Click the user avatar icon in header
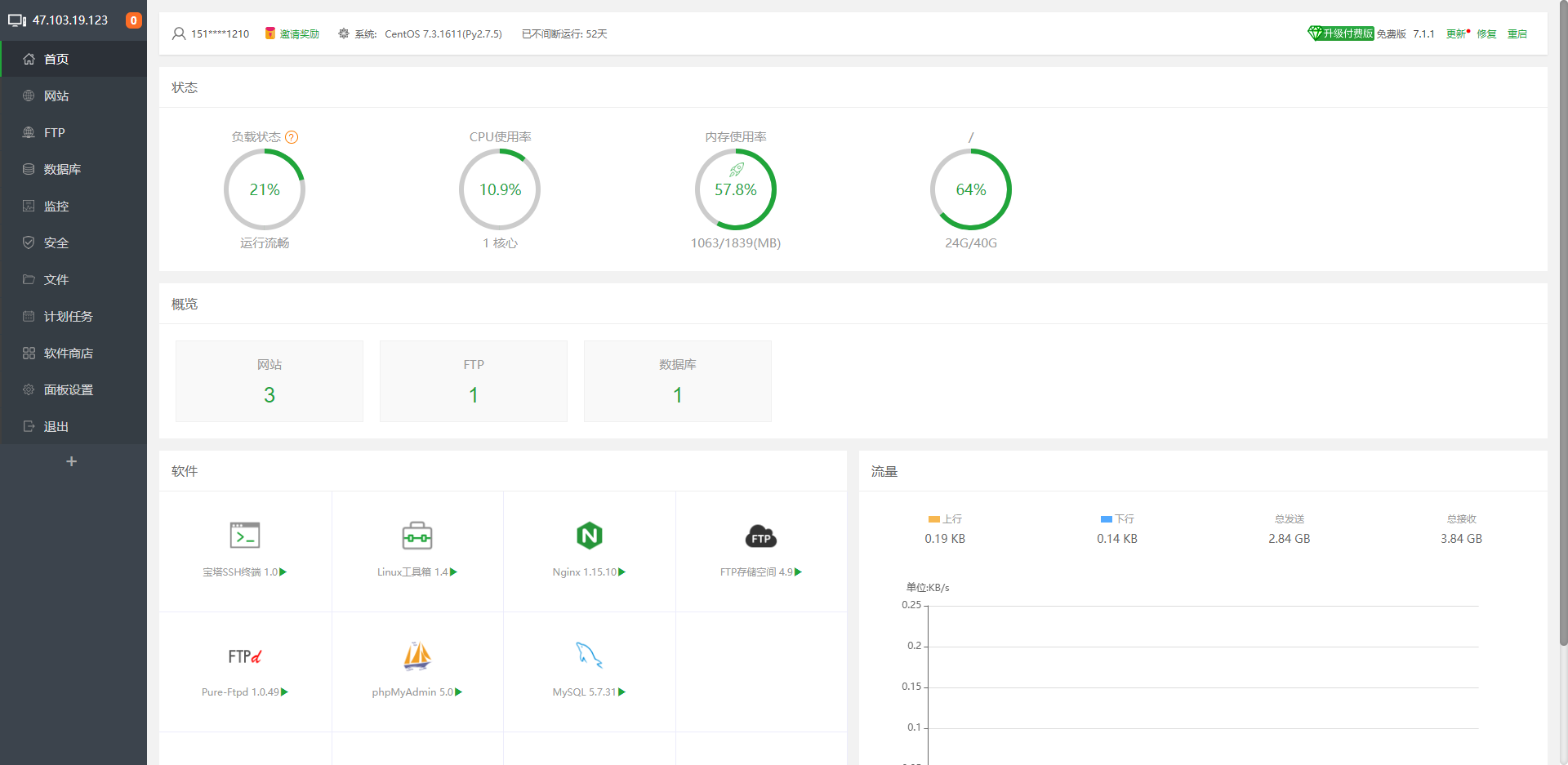 pyautogui.click(x=179, y=33)
